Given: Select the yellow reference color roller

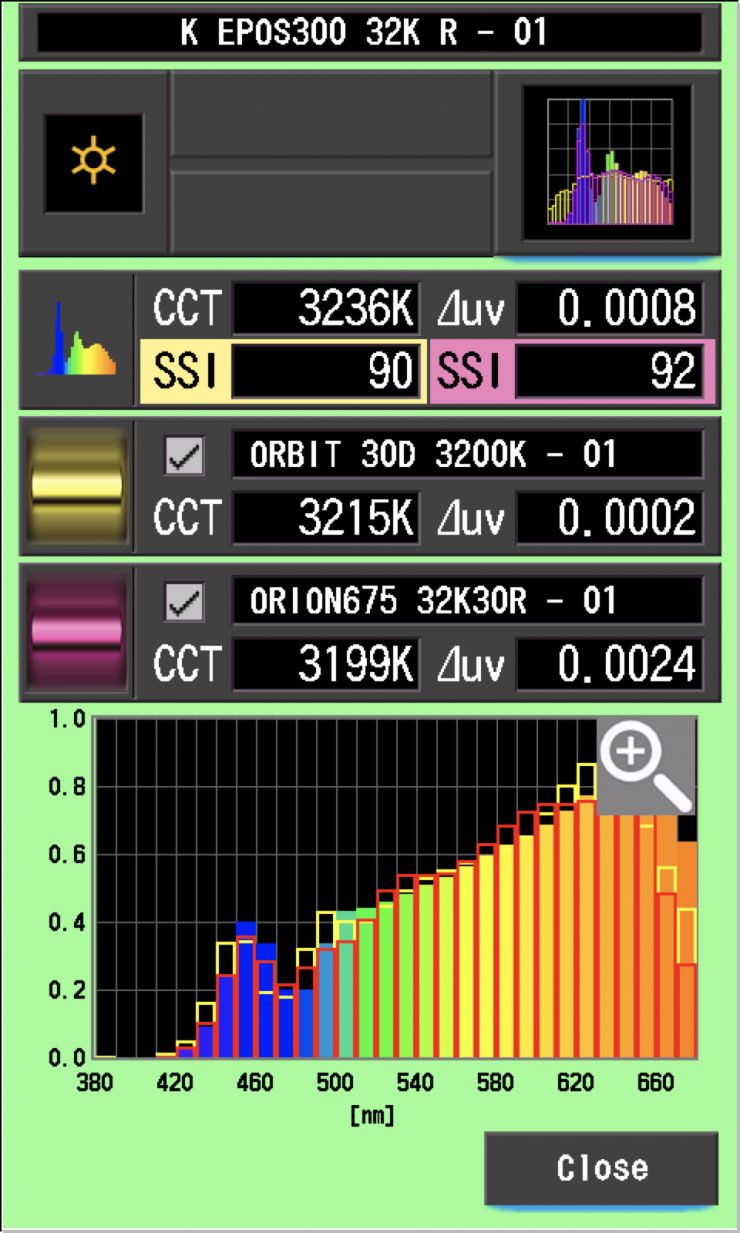Looking at the screenshot, I should pyautogui.click(x=77, y=487).
